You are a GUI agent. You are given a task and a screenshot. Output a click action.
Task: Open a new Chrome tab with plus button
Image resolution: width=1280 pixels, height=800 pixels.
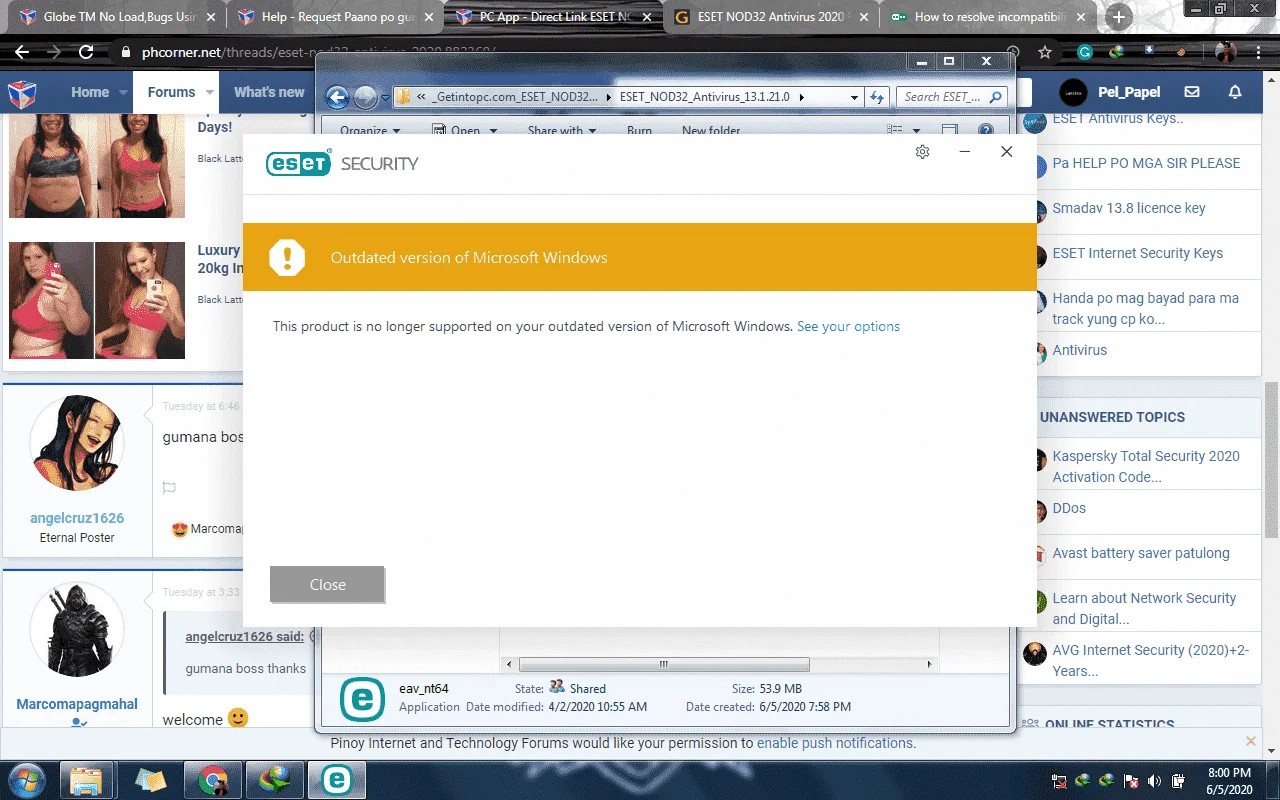(1119, 17)
